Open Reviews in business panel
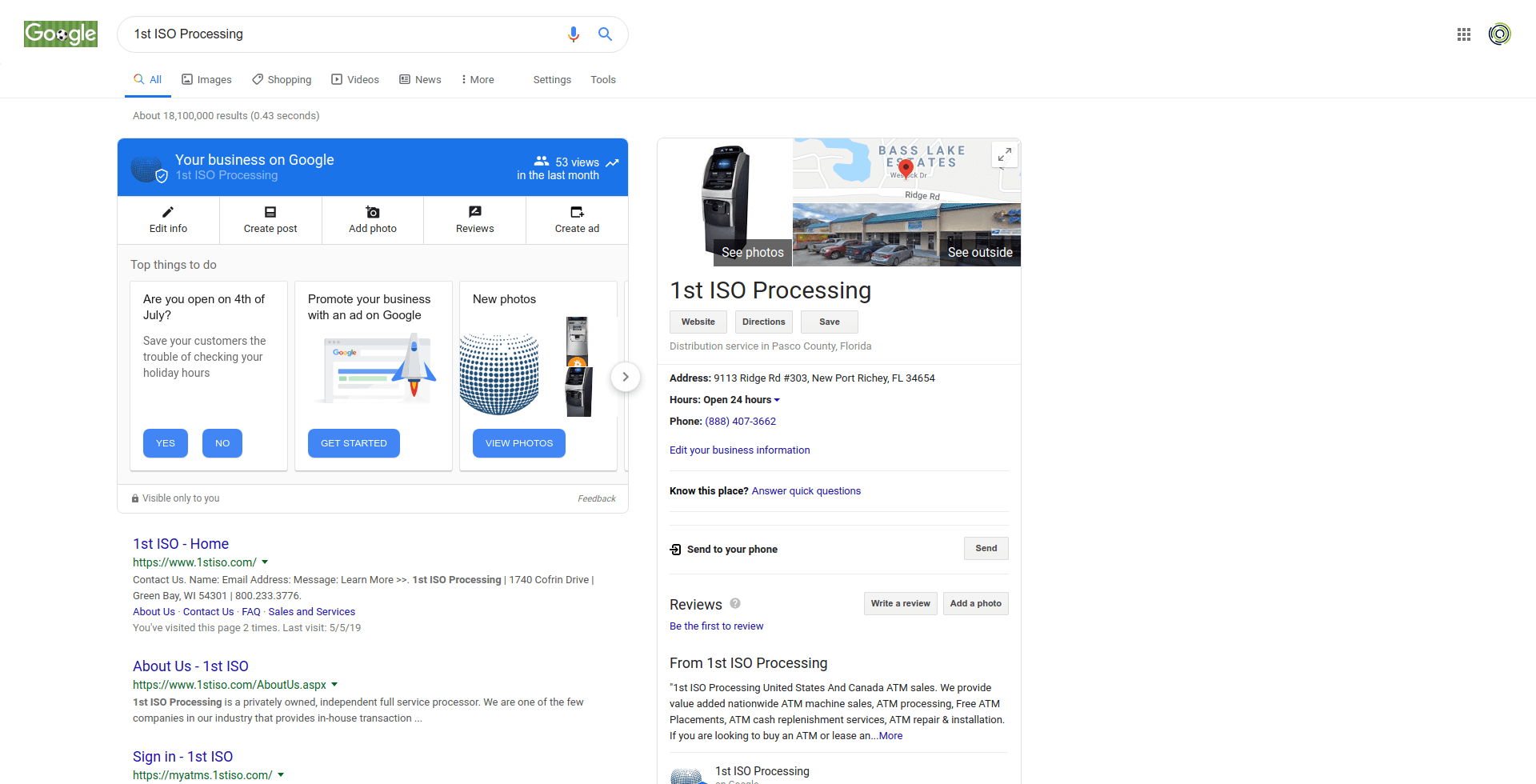 [x=475, y=220]
